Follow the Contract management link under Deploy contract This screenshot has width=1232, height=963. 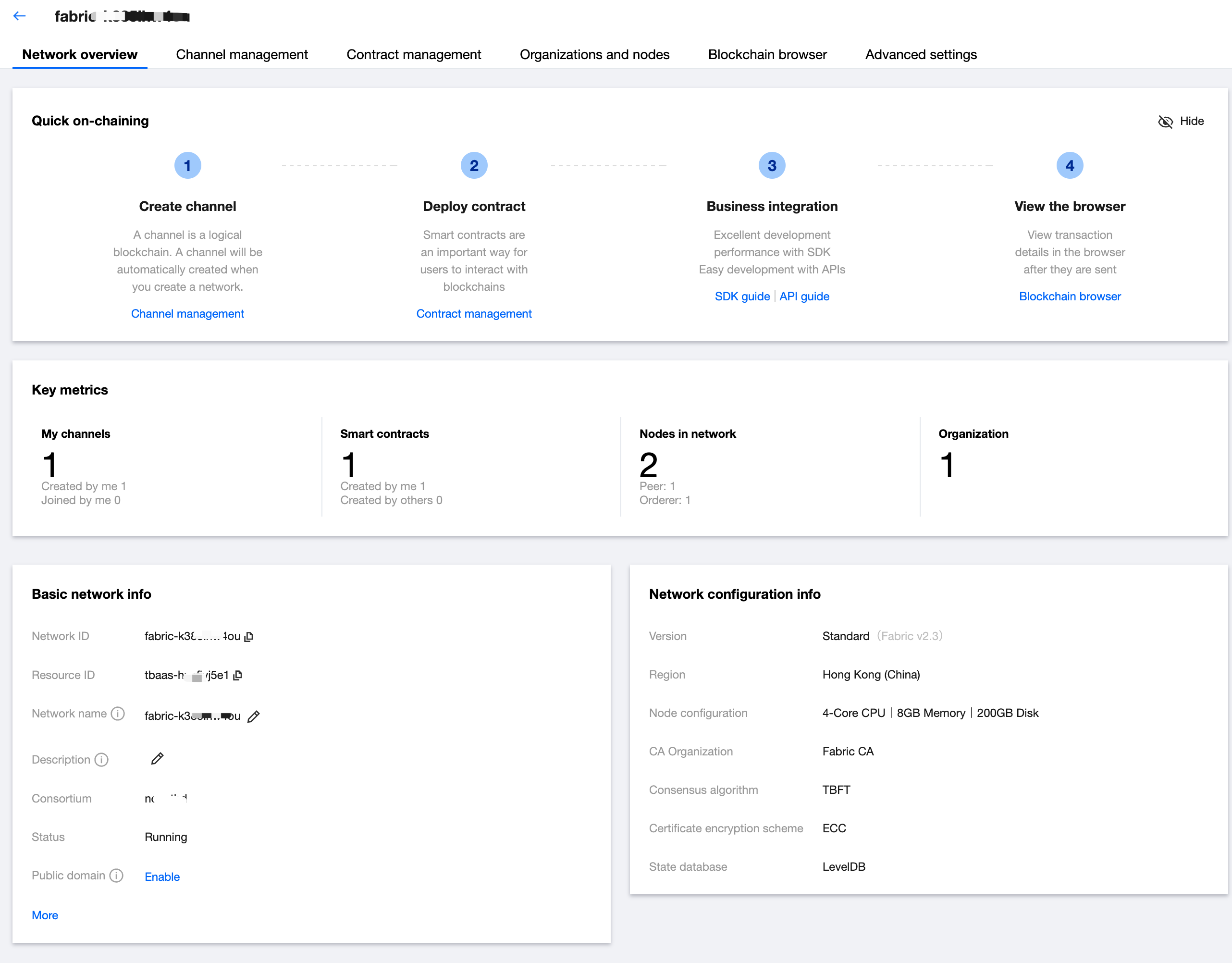pos(474,314)
